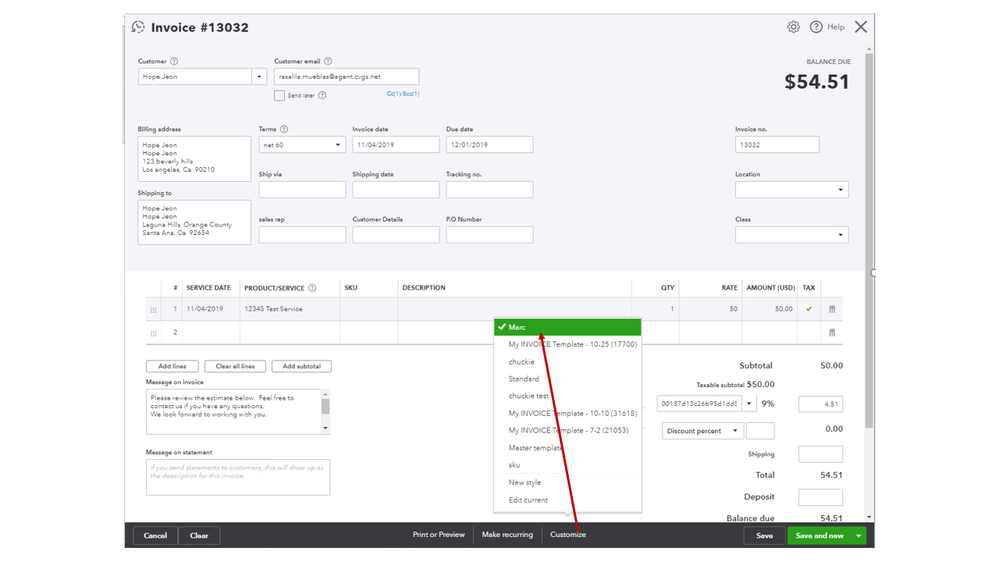
Task: Click the Save button
Action: click(x=764, y=536)
